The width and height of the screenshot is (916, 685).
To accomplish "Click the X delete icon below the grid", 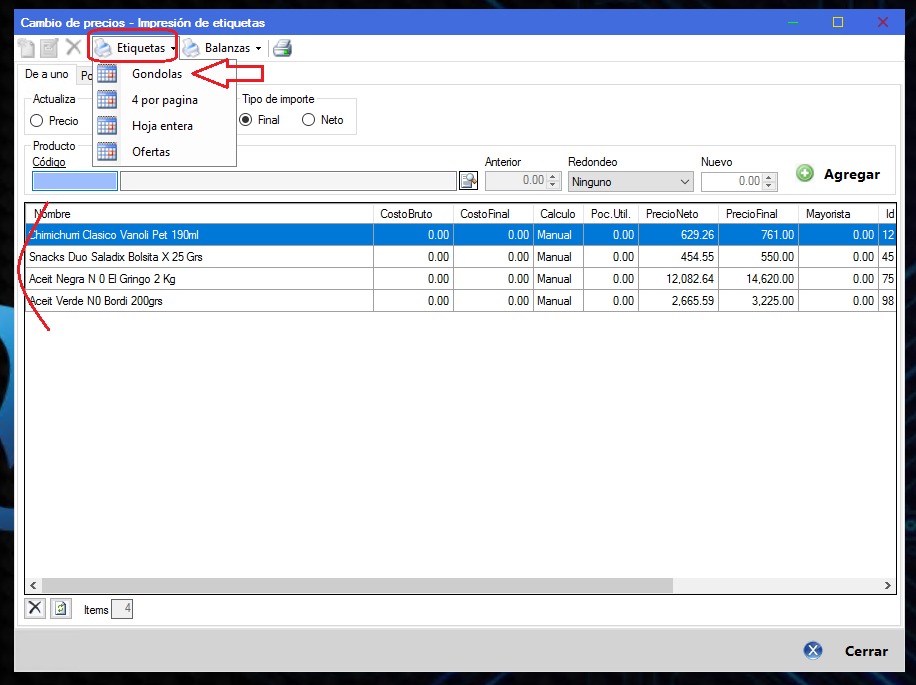I will (35, 608).
